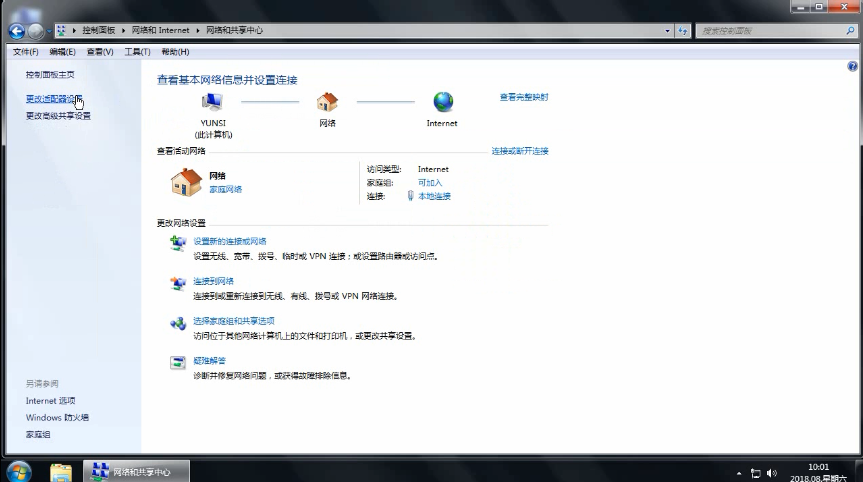The width and height of the screenshot is (863, 482).
Task: Click the YUNSI computer icon in network map
Action: [212, 102]
